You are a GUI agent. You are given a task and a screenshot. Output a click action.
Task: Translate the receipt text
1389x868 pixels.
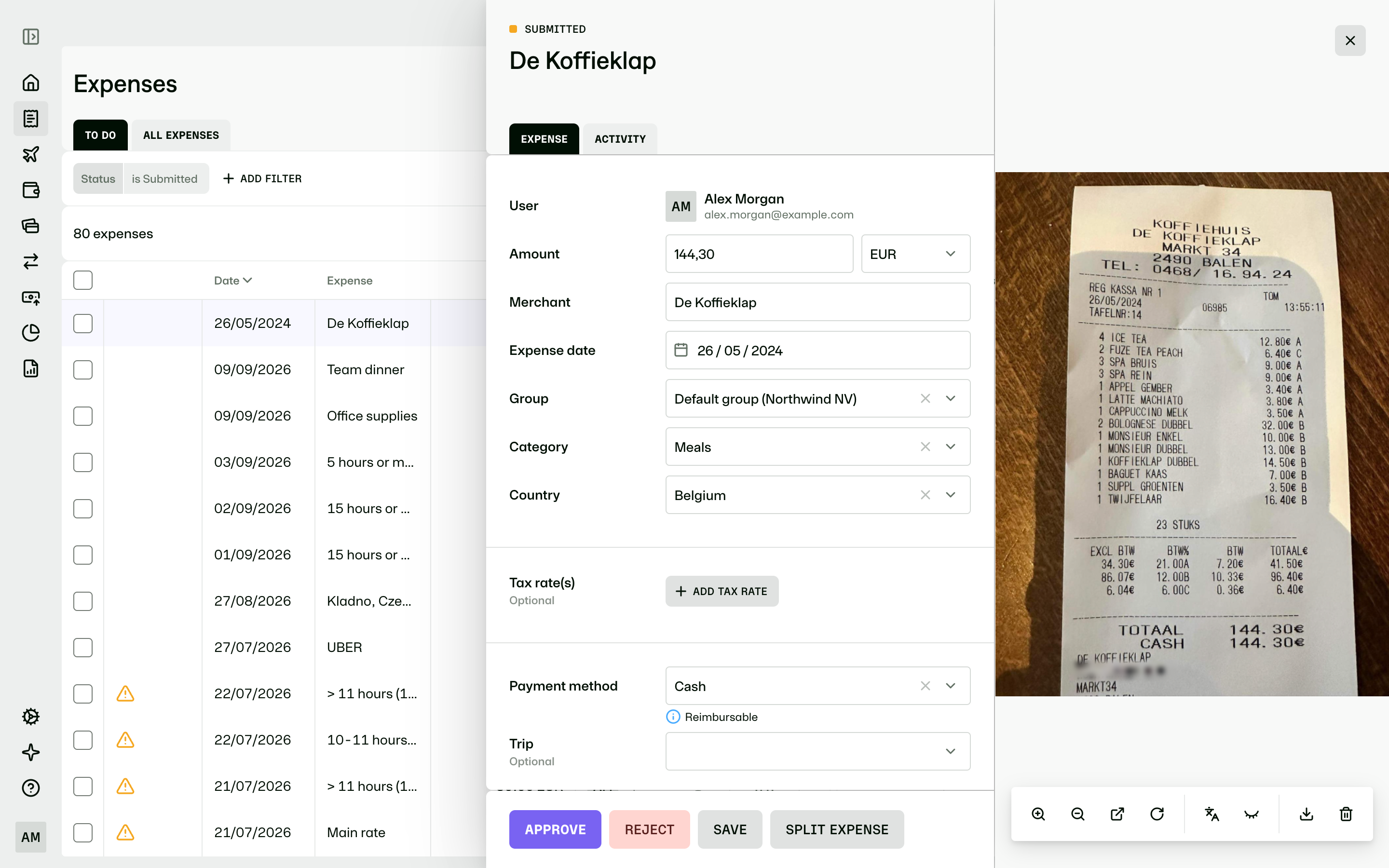pos(1212,814)
